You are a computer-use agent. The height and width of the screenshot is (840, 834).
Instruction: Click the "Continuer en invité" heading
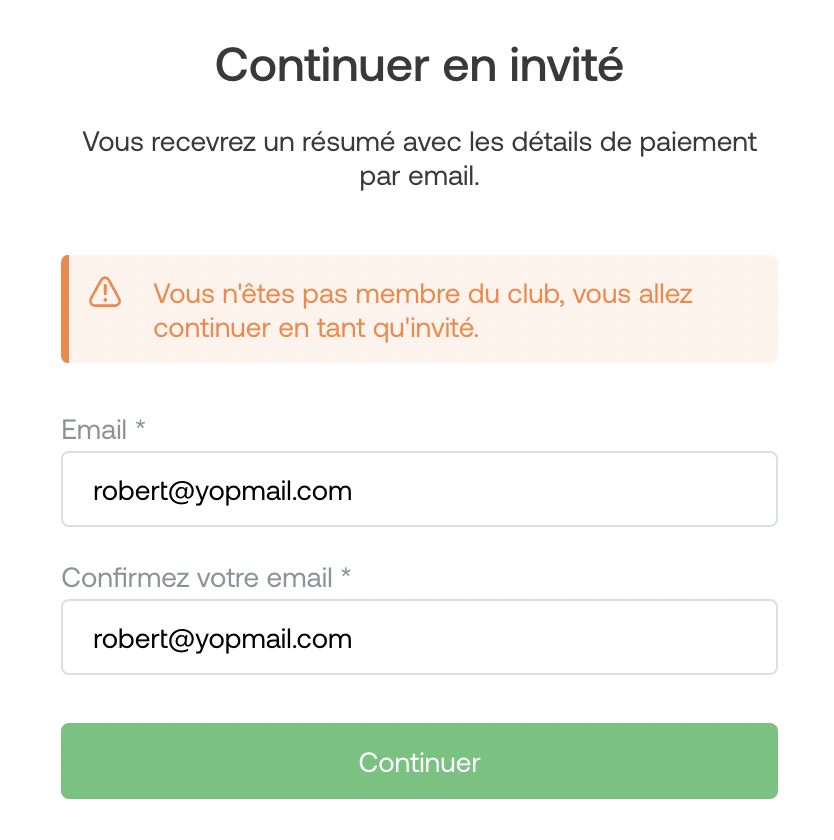tap(419, 66)
